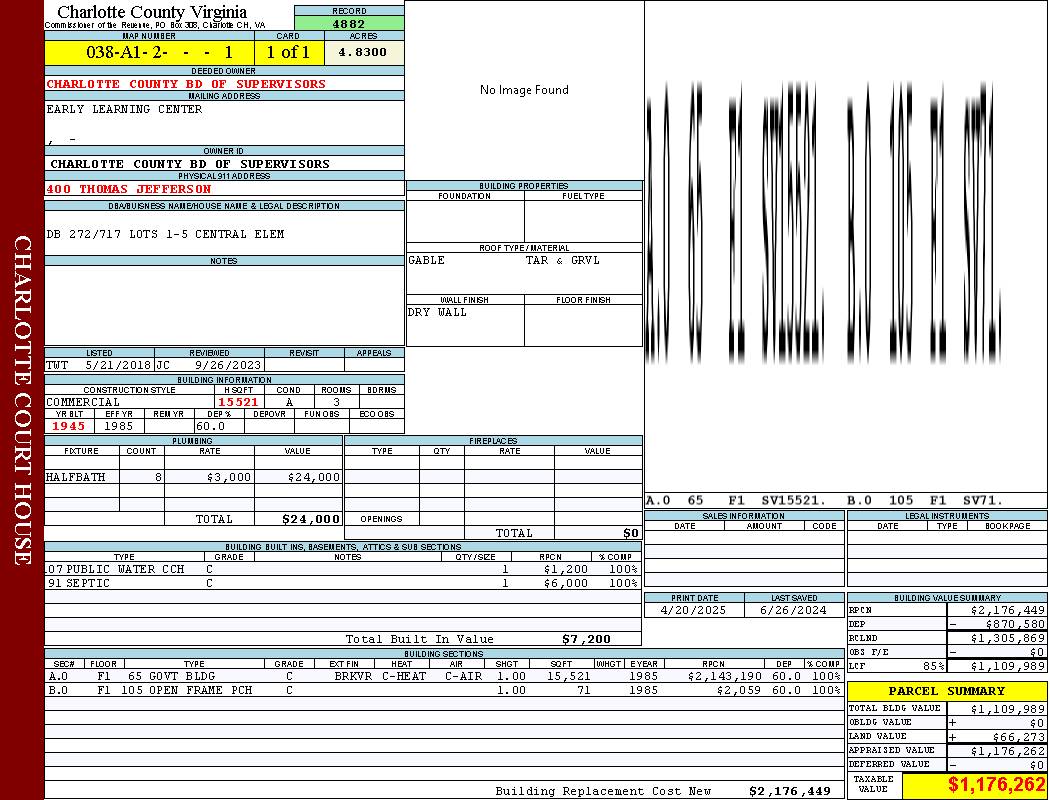
Task: Click halfbath count 8
Action: (158, 477)
